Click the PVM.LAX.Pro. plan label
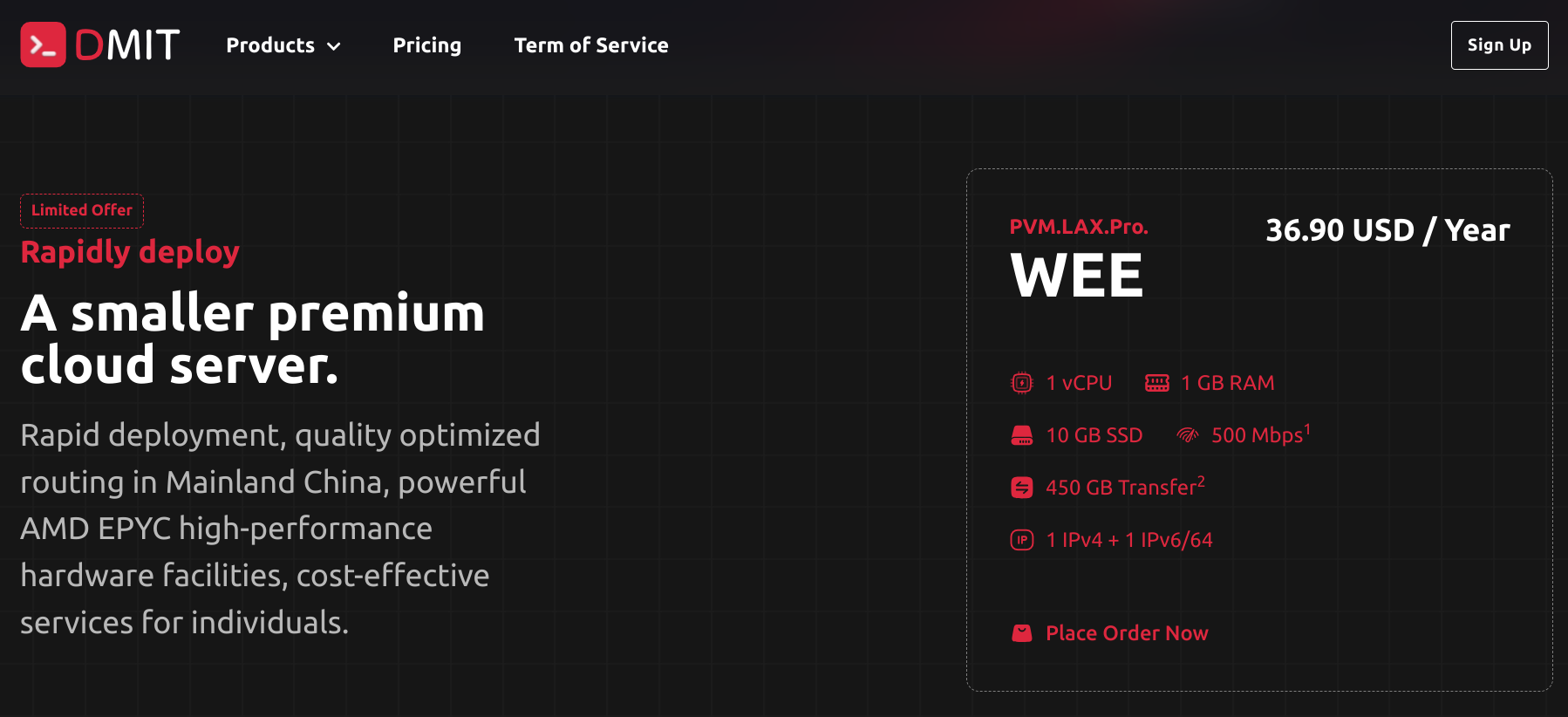The width and height of the screenshot is (1568, 717). coord(1079,227)
